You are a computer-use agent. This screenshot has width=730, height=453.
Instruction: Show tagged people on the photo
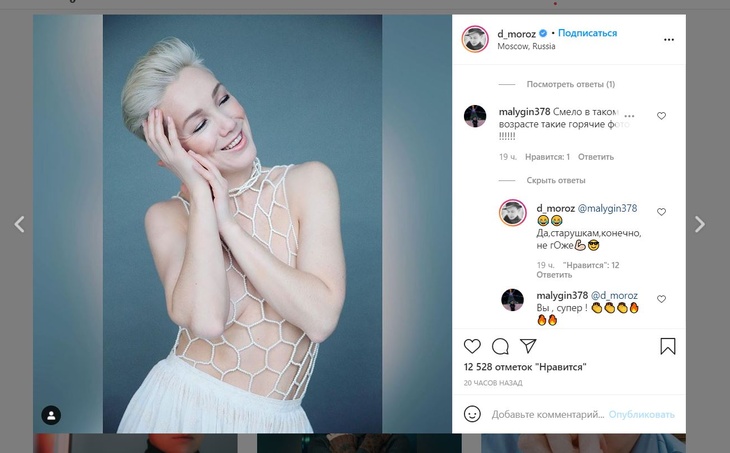(x=51, y=415)
